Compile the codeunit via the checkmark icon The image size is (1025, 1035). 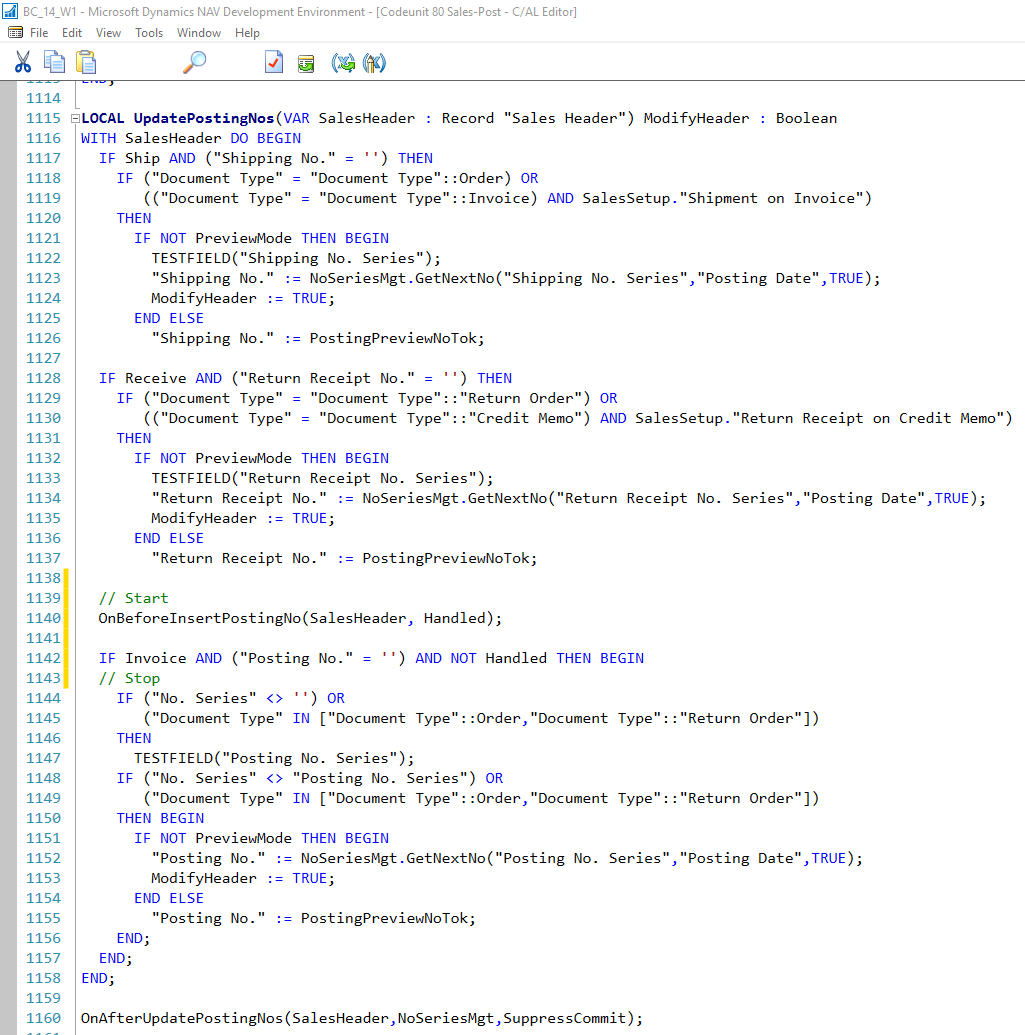coord(273,62)
